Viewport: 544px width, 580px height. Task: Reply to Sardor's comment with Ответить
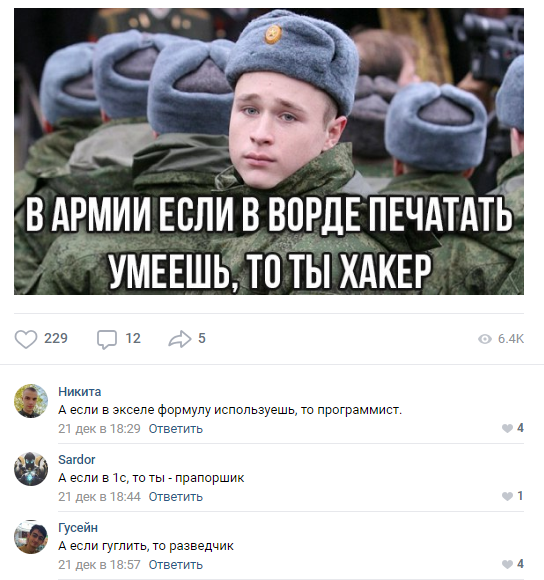pos(176,497)
